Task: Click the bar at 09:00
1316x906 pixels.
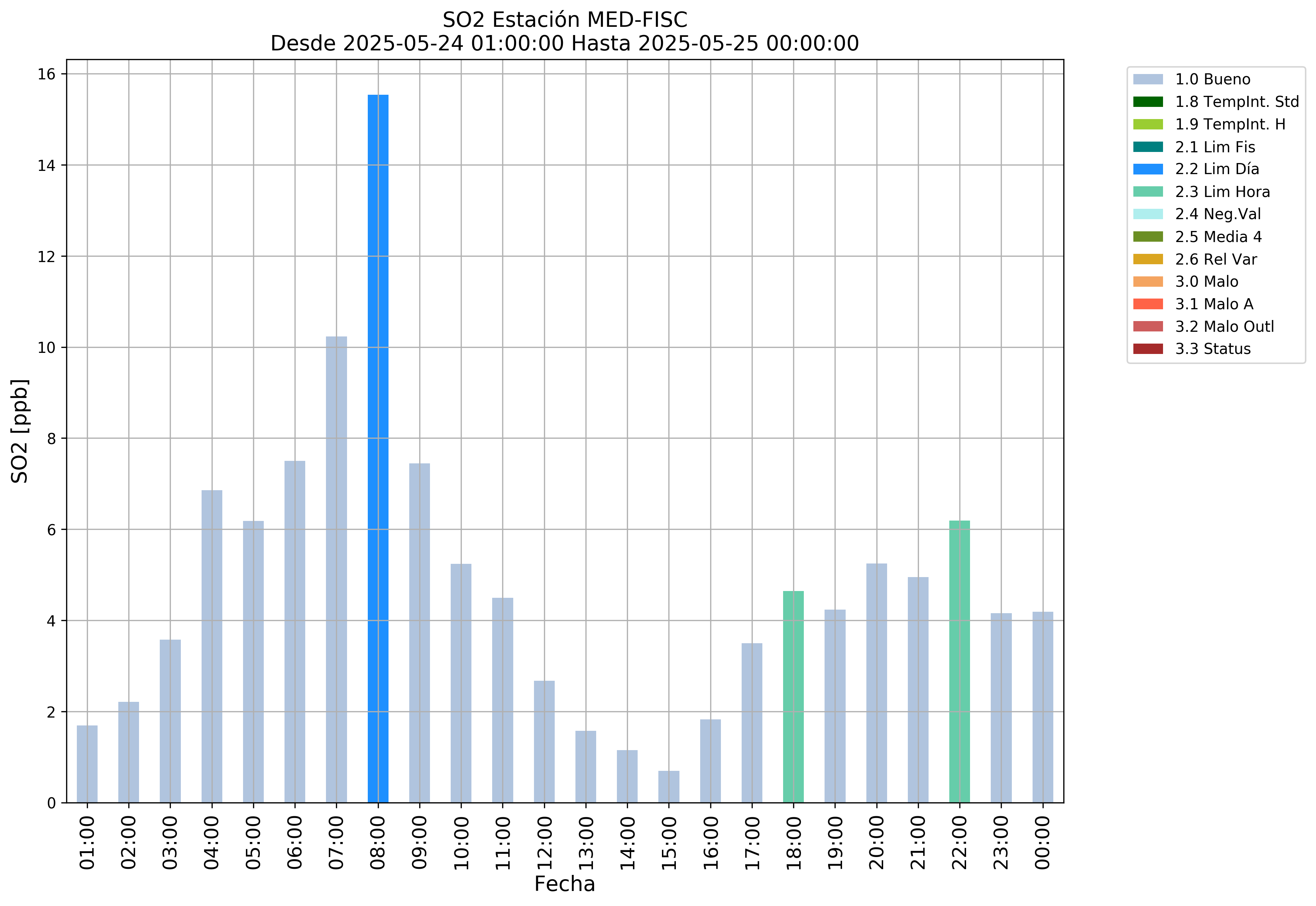Action: pos(419,633)
